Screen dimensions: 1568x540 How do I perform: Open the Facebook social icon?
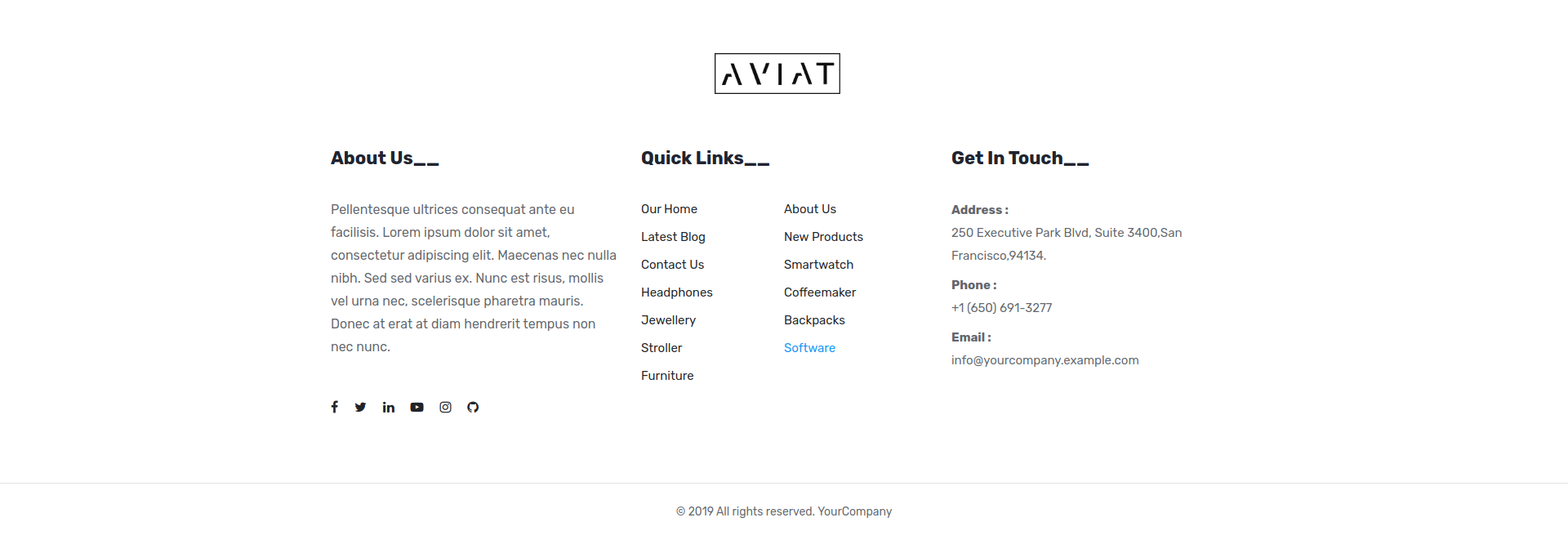(x=335, y=407)
